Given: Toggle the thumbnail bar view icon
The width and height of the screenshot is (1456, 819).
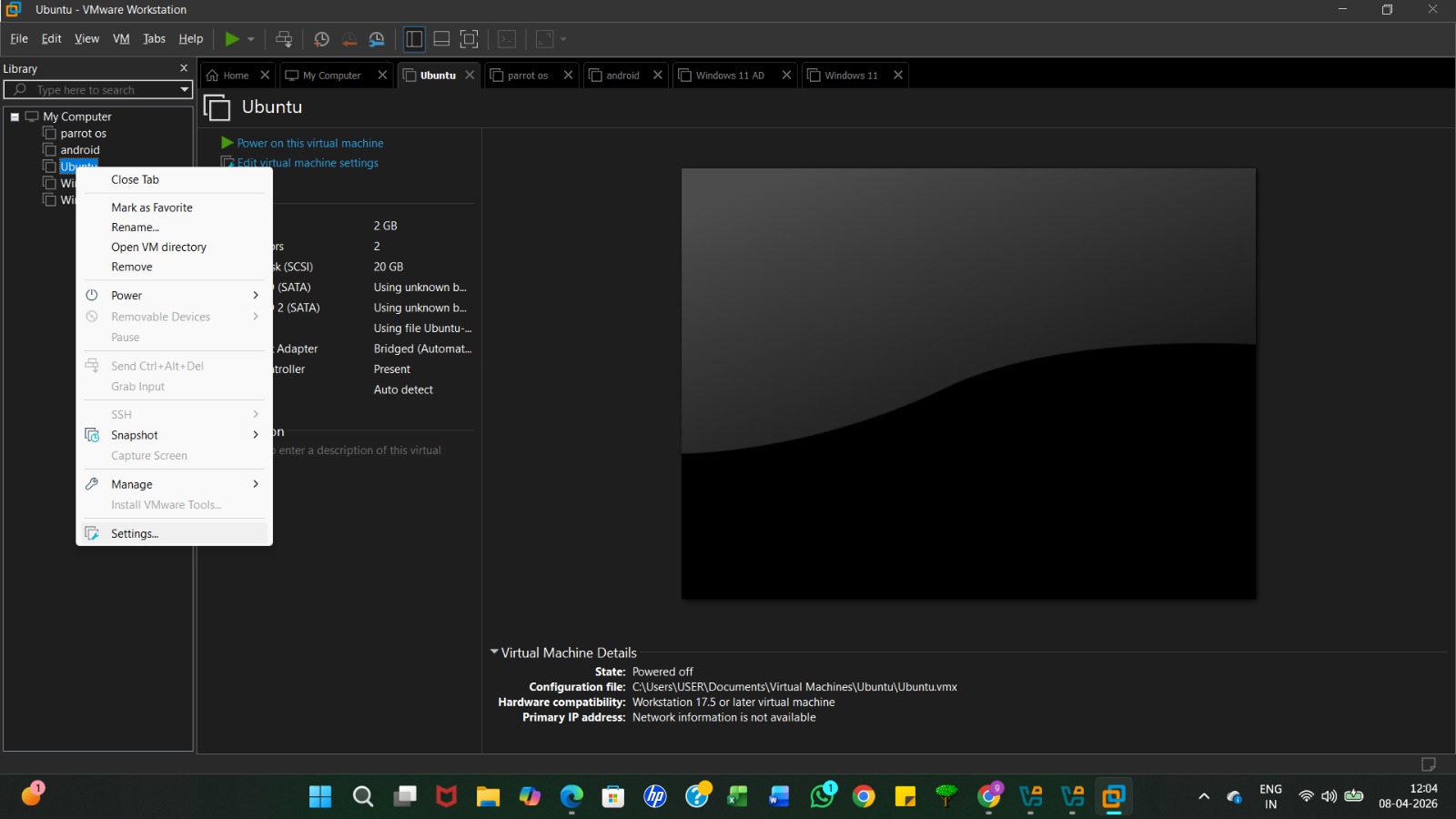Looking at the screenshot, I should coord(441,39).
